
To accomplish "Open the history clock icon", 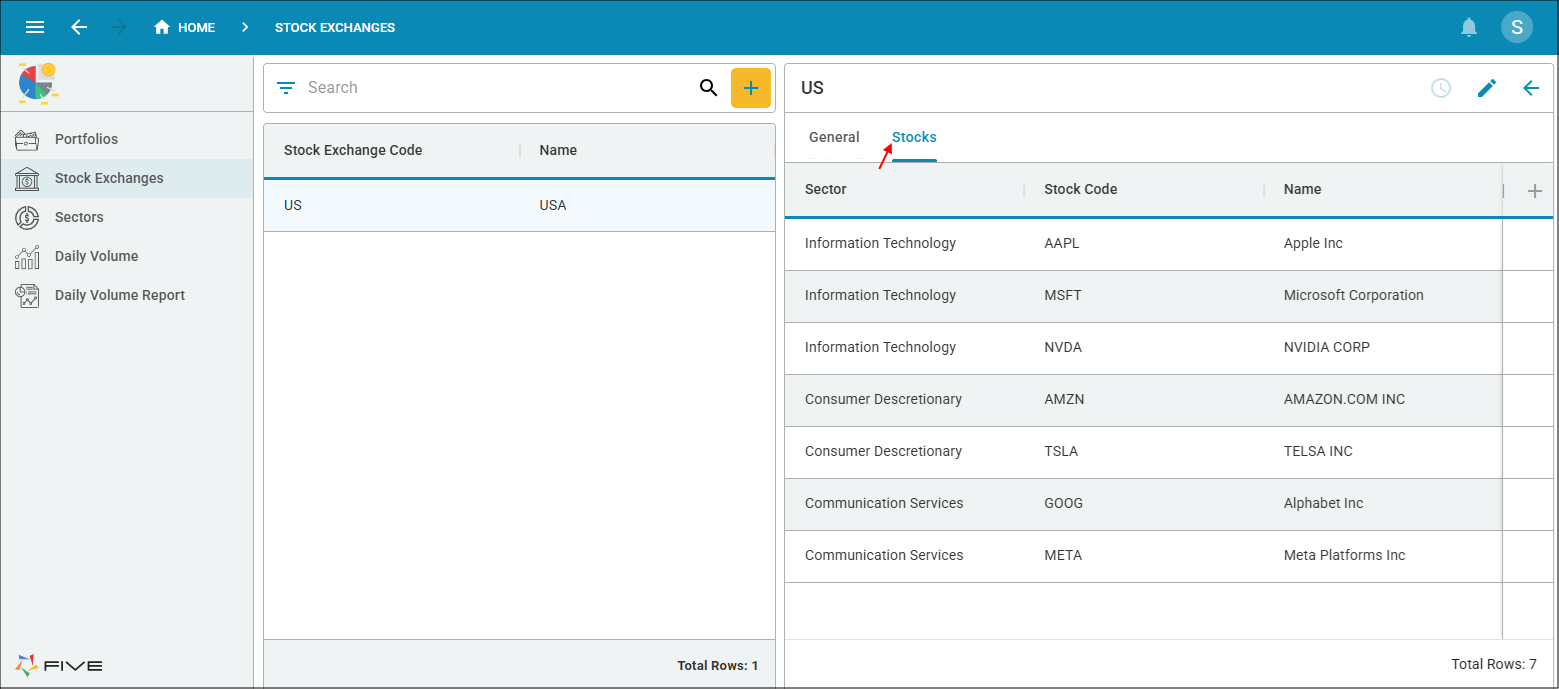I will point(1441,88).
